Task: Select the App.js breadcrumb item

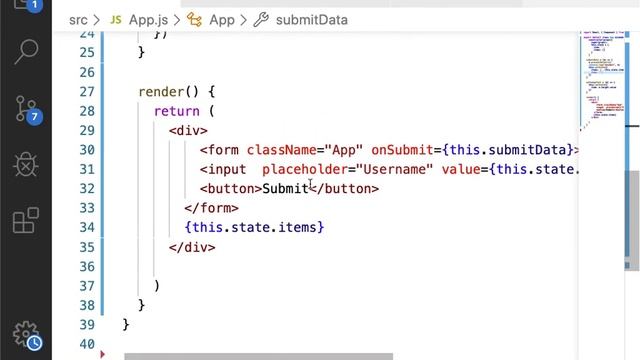Action: 148,20
